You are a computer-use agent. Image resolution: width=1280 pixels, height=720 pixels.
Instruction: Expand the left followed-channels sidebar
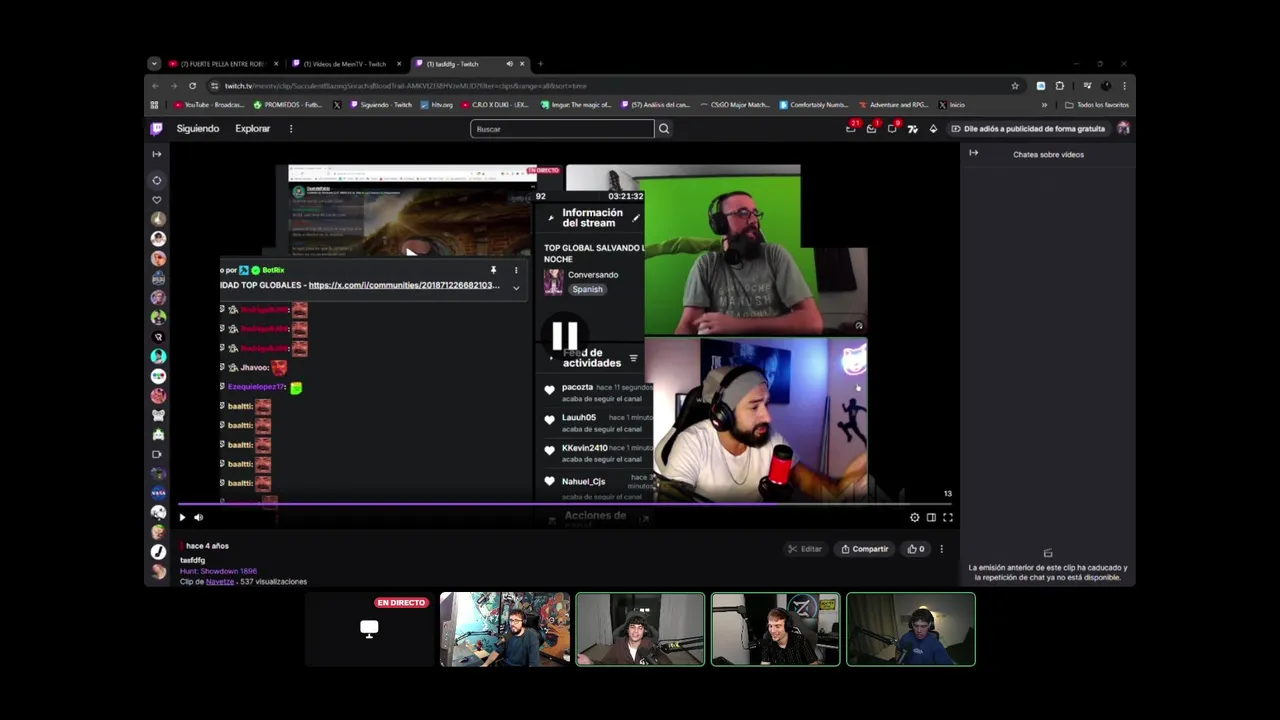click(157, 154)
